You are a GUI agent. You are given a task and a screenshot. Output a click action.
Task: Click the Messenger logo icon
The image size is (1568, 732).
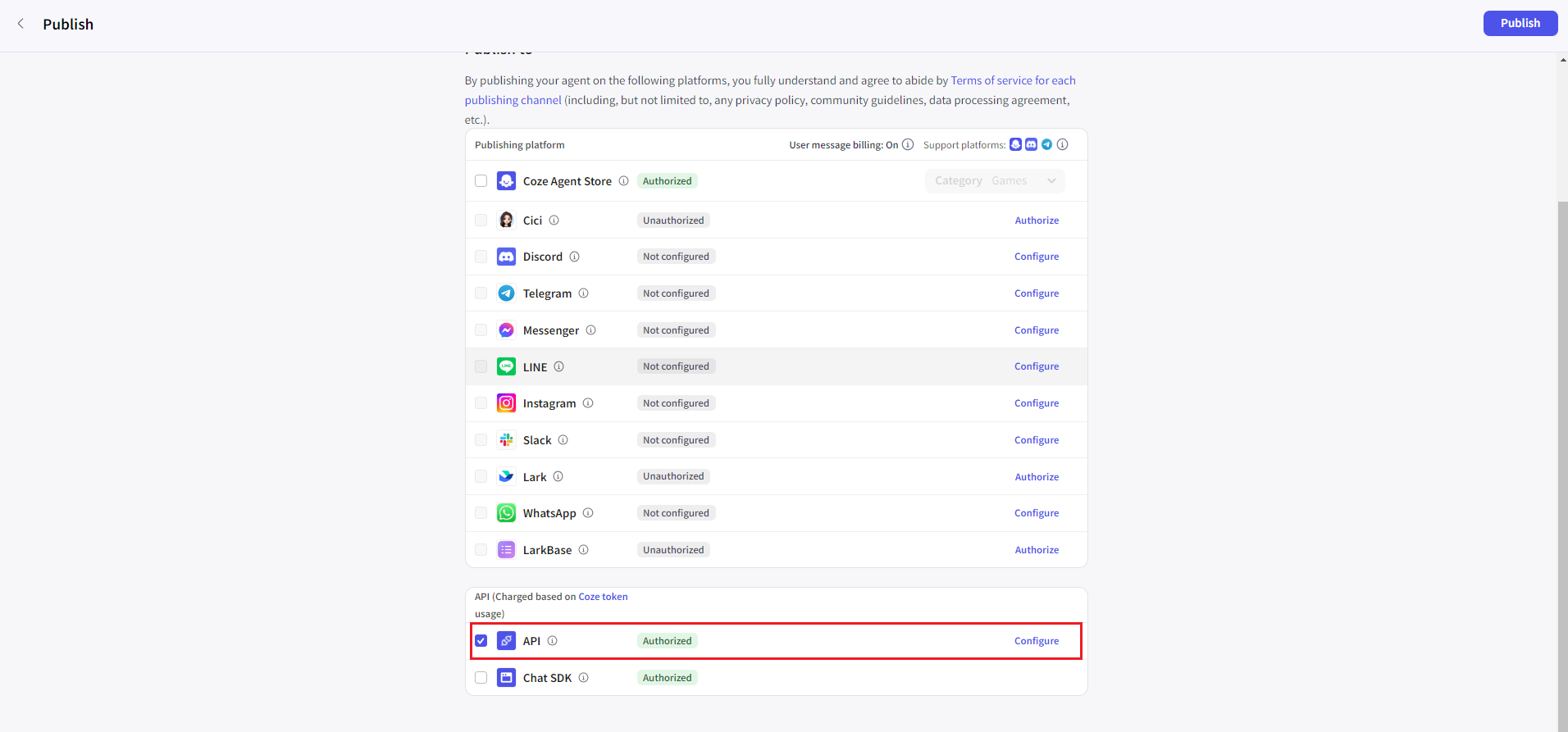pyautogui.click(x=507, y=330)
